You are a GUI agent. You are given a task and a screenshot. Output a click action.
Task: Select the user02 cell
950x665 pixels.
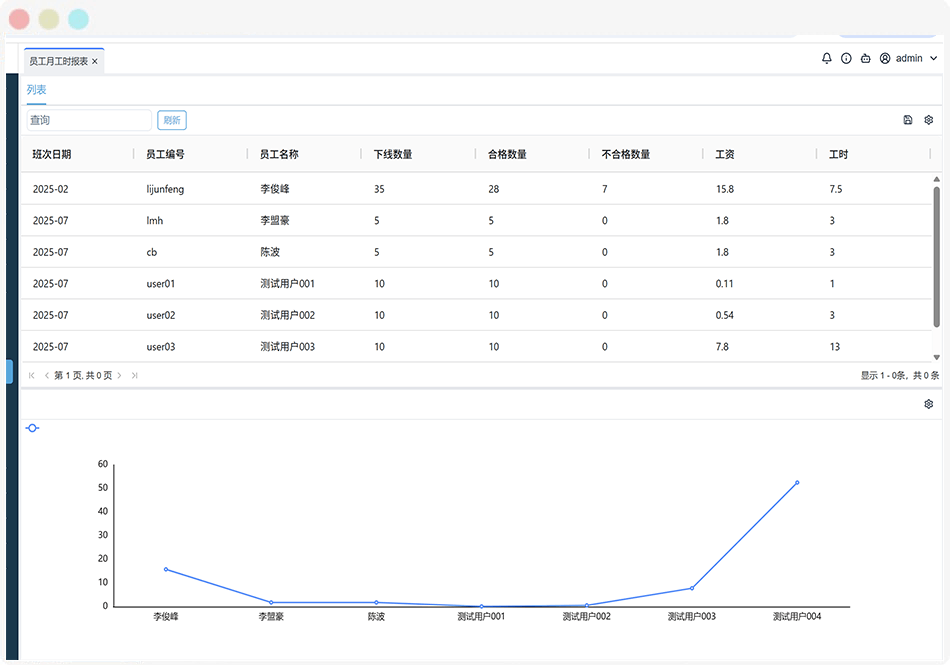coord(161,315)
